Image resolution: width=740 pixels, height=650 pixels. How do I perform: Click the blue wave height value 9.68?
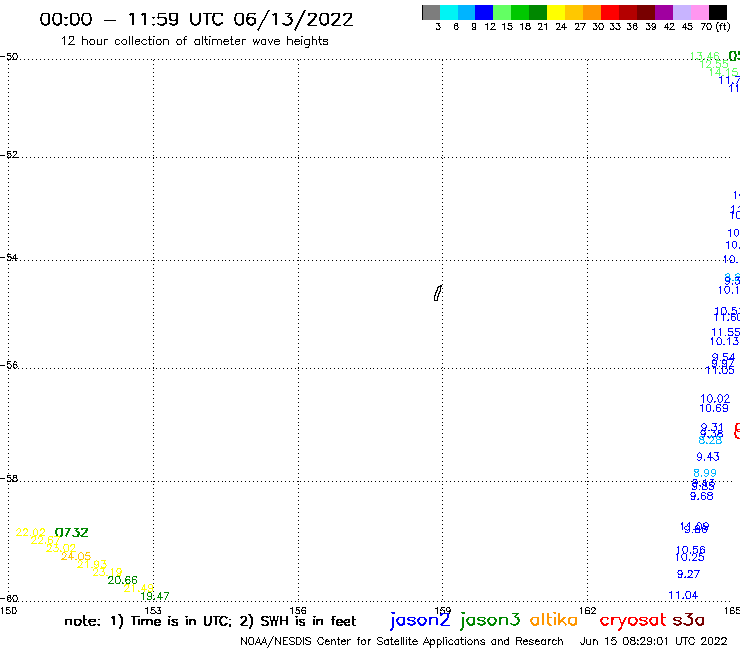coord(701,496)
